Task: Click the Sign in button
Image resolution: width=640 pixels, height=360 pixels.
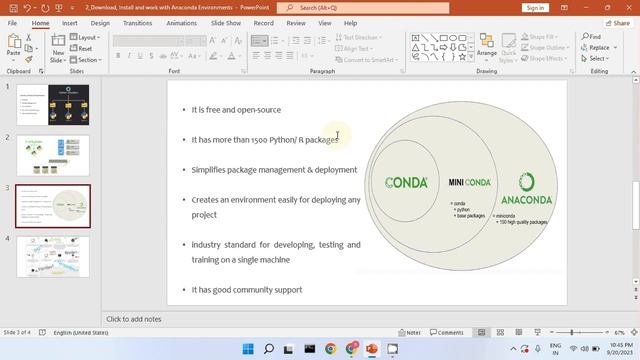Action: pos(535,8)
